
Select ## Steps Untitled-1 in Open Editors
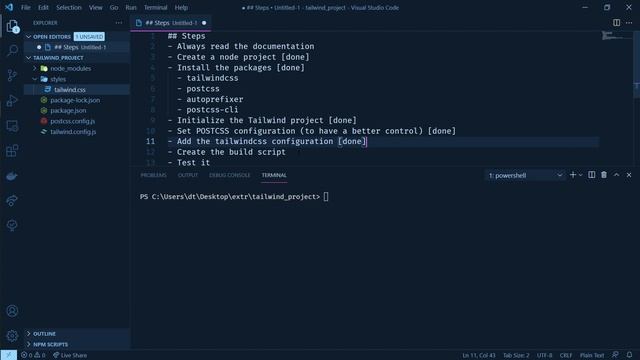tap(77, 47)
